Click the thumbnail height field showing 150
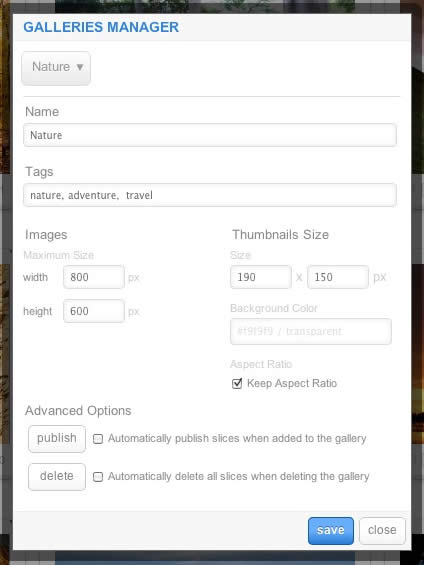The width and height of the screenshot is (424, 565). coord(338,277)
